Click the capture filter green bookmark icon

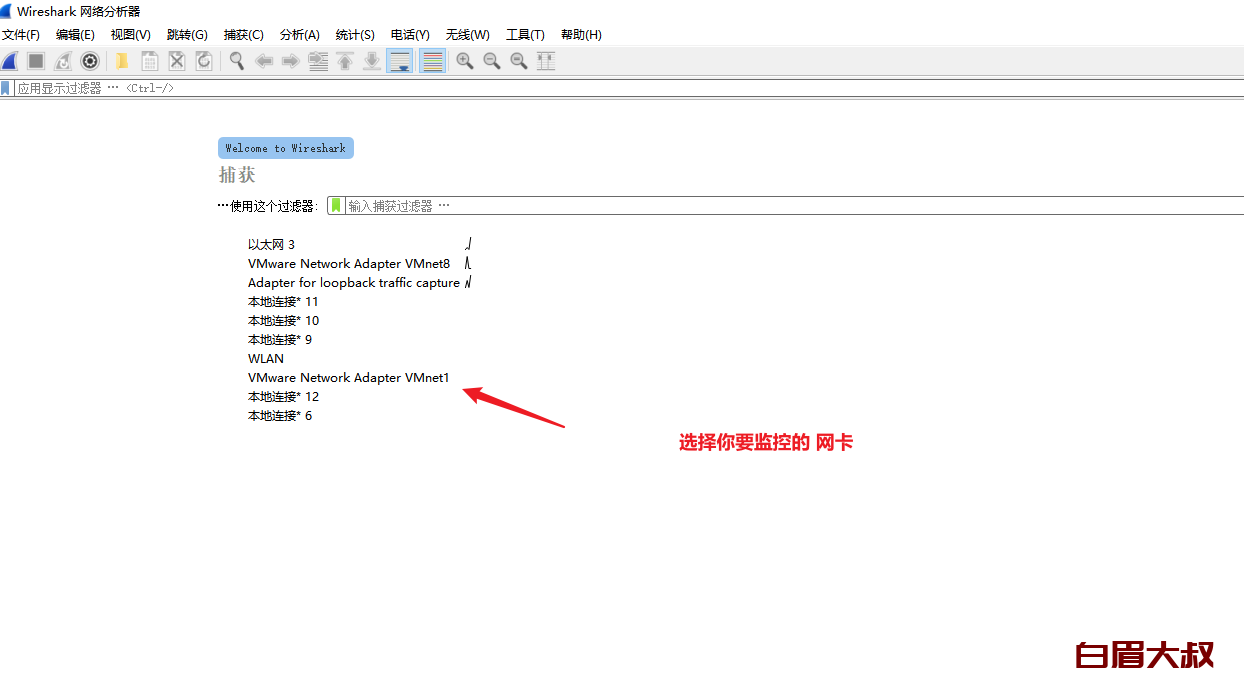[x=336, y=205]
